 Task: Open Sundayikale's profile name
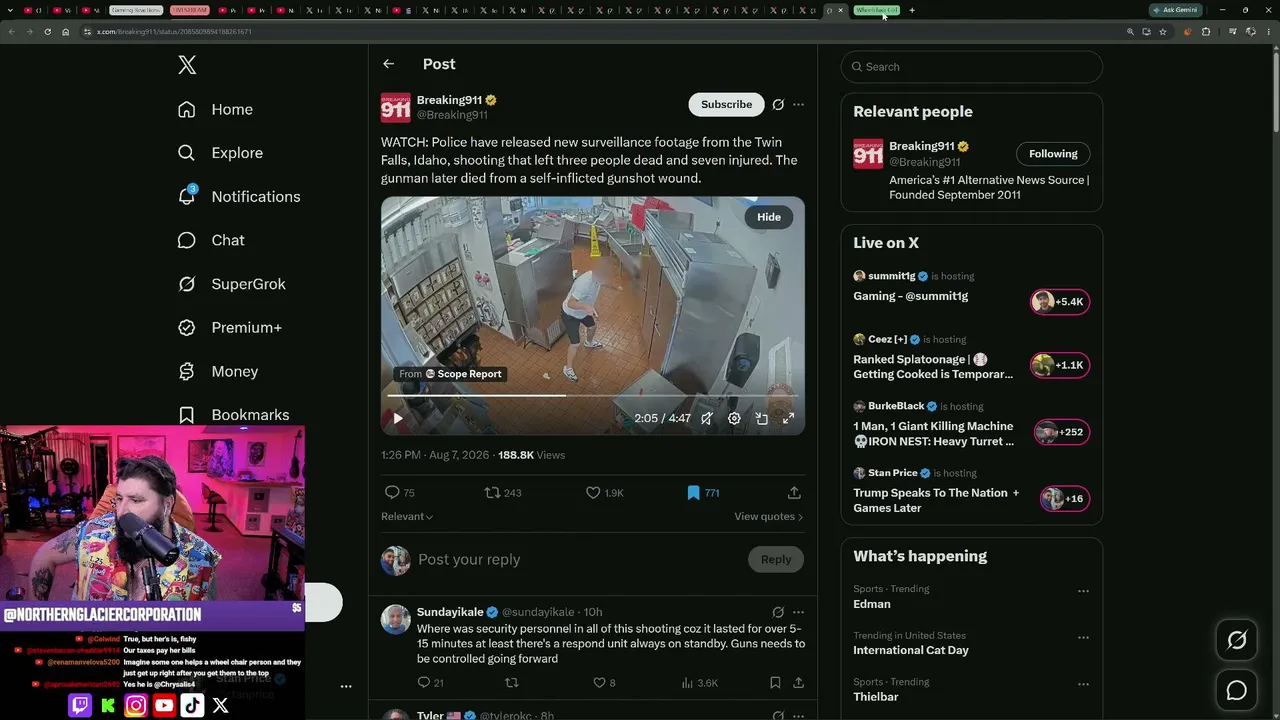[450, 612]
